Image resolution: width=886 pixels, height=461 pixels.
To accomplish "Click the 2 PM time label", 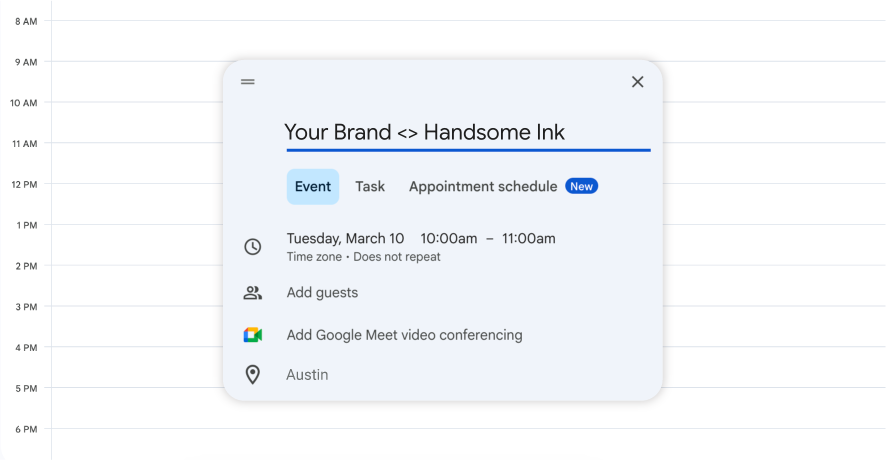I will (x=26, y=266).
